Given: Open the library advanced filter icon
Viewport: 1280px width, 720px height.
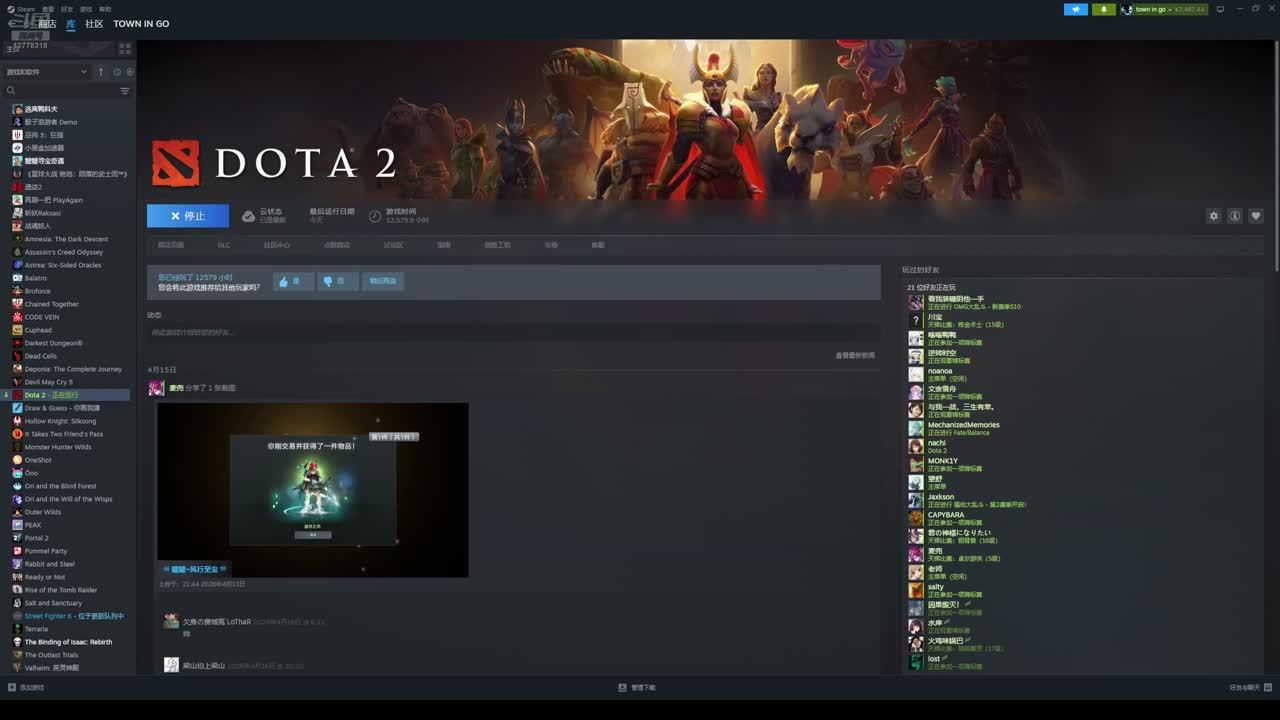Looking at the screenshot, I should pos(125,91).
